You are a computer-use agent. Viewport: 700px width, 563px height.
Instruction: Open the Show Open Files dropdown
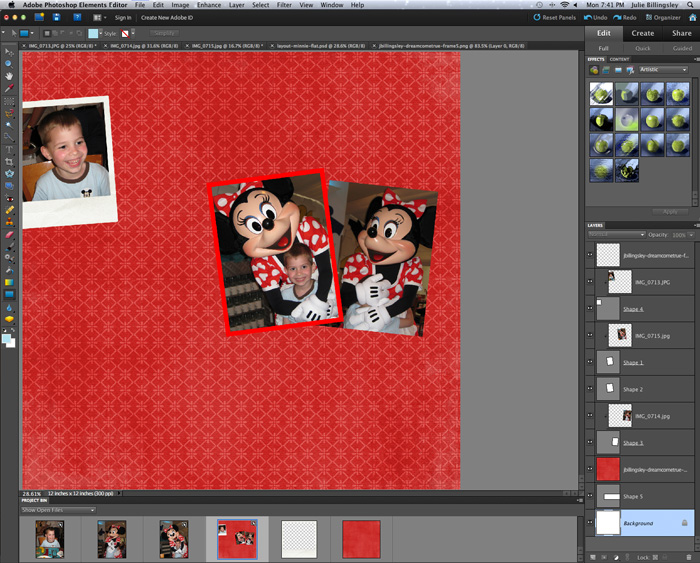tap(58, 510)
